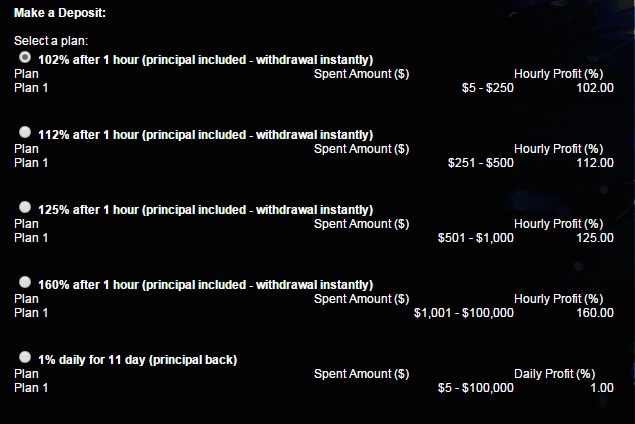
Task: Click the $251 - $500 spent amount
Action: [x=481, y=163]
